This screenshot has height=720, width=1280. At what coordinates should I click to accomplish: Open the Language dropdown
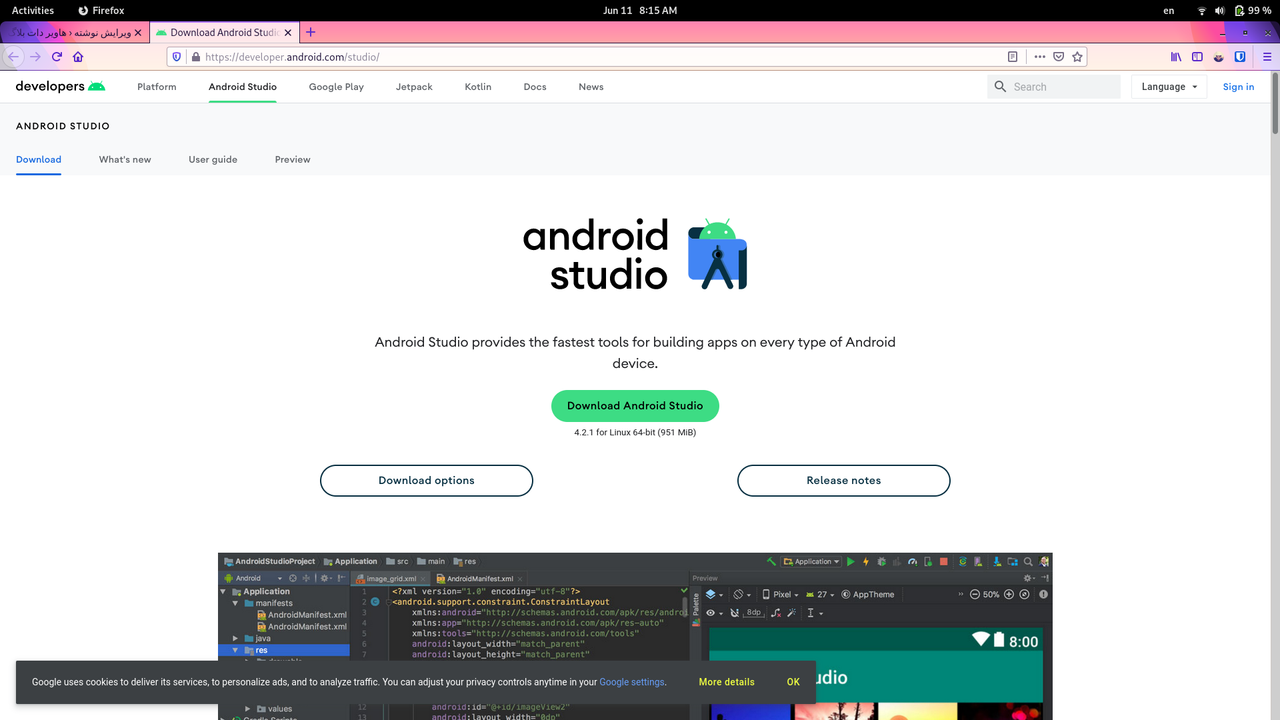[1170, 87]
